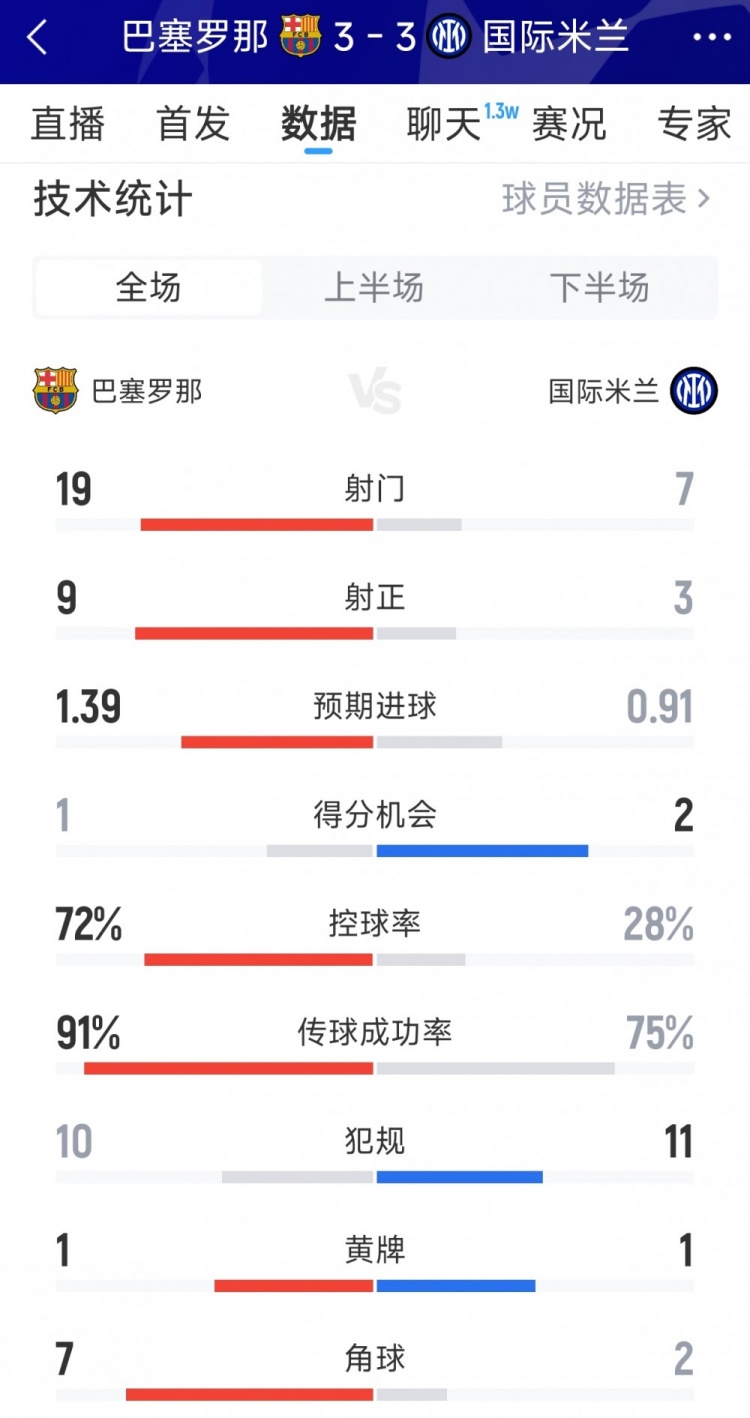
Task: Select the 全场 full match segment
Action: (x=149, y=288)
